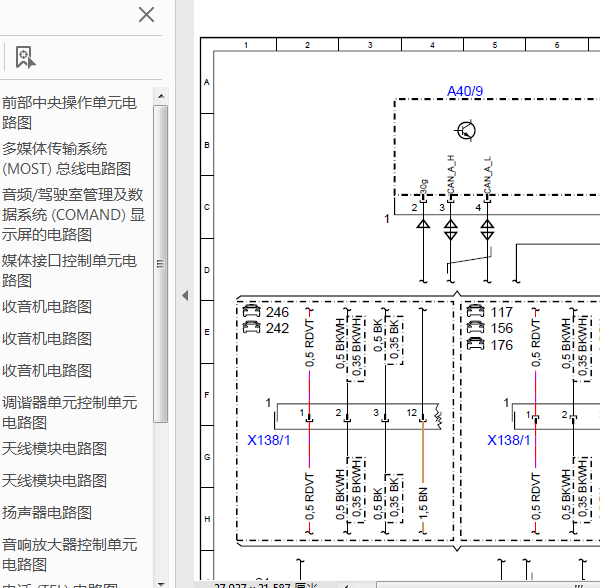This screenshot has width=600, height=588.
Task: Open bookmark 音频/驾驶室管理及数据系统 (COMAND) 显示屏的电路图
Action: [x=73, y=214]
